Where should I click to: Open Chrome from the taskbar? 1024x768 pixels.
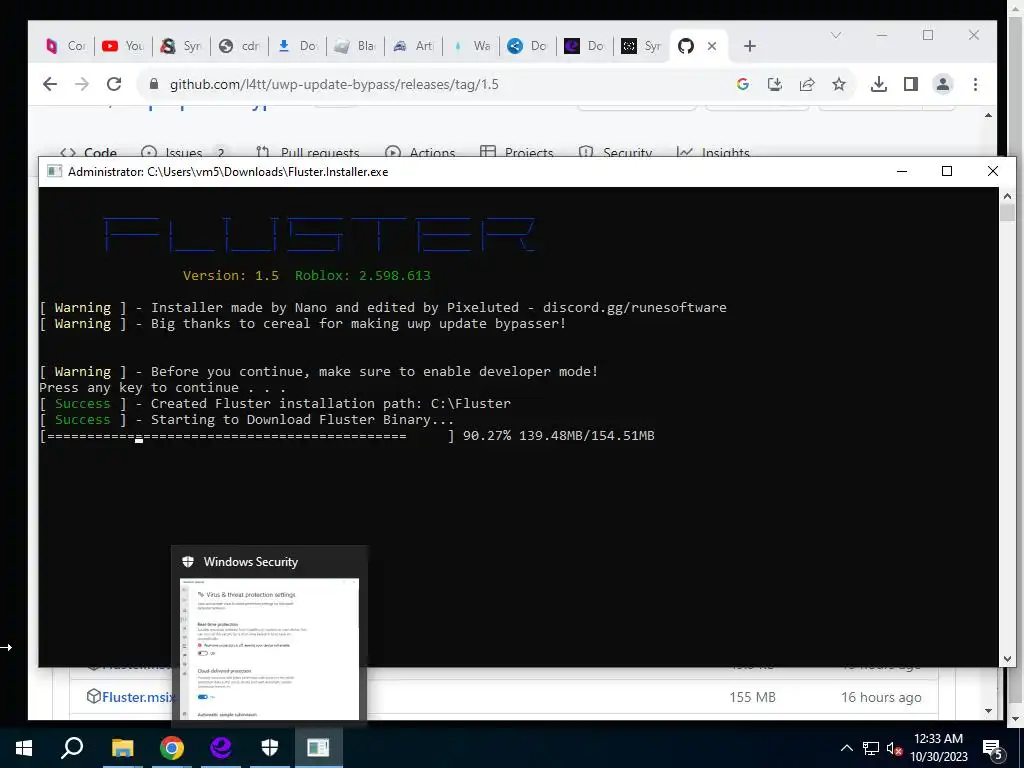[x=172, y=748]
